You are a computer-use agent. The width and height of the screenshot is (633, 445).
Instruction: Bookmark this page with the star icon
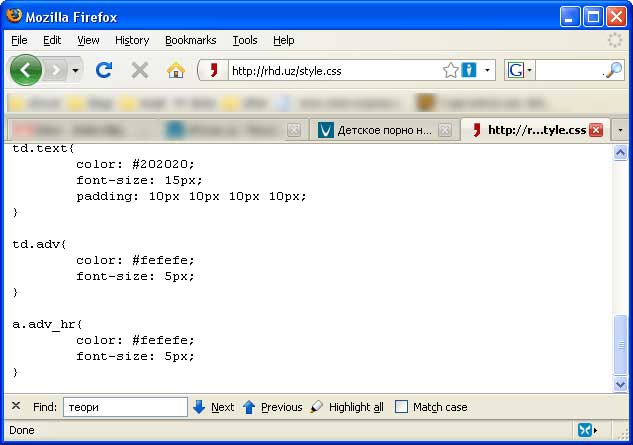[450, 70]
